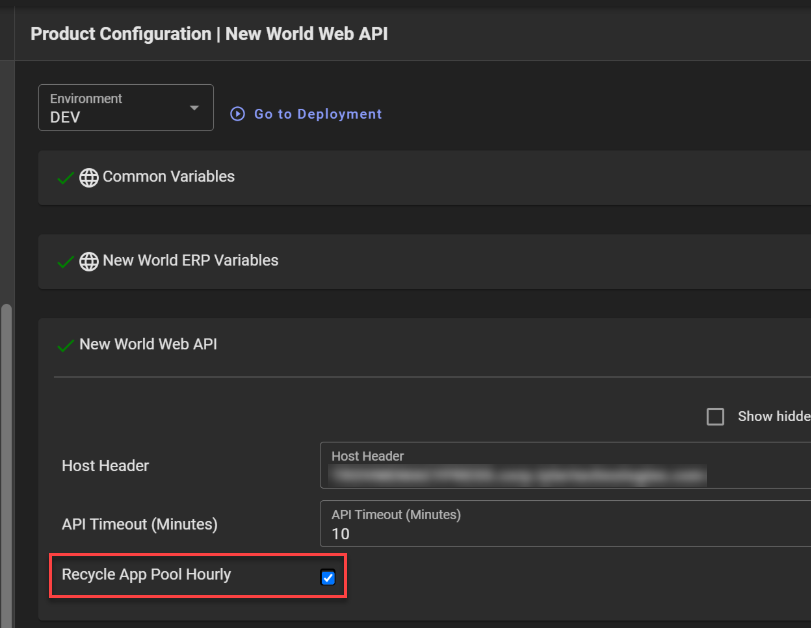Viewport: 811px width, 628px height.
Task: Click the green checkmark beside New World ERP Variables
Action: (x=66, y=262)
